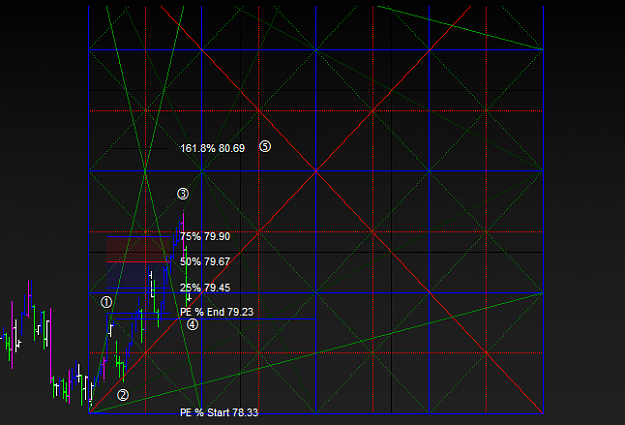Click the PE % Start 78.33 label
This screenshot has height=425, width=625.
coord(219,412)
